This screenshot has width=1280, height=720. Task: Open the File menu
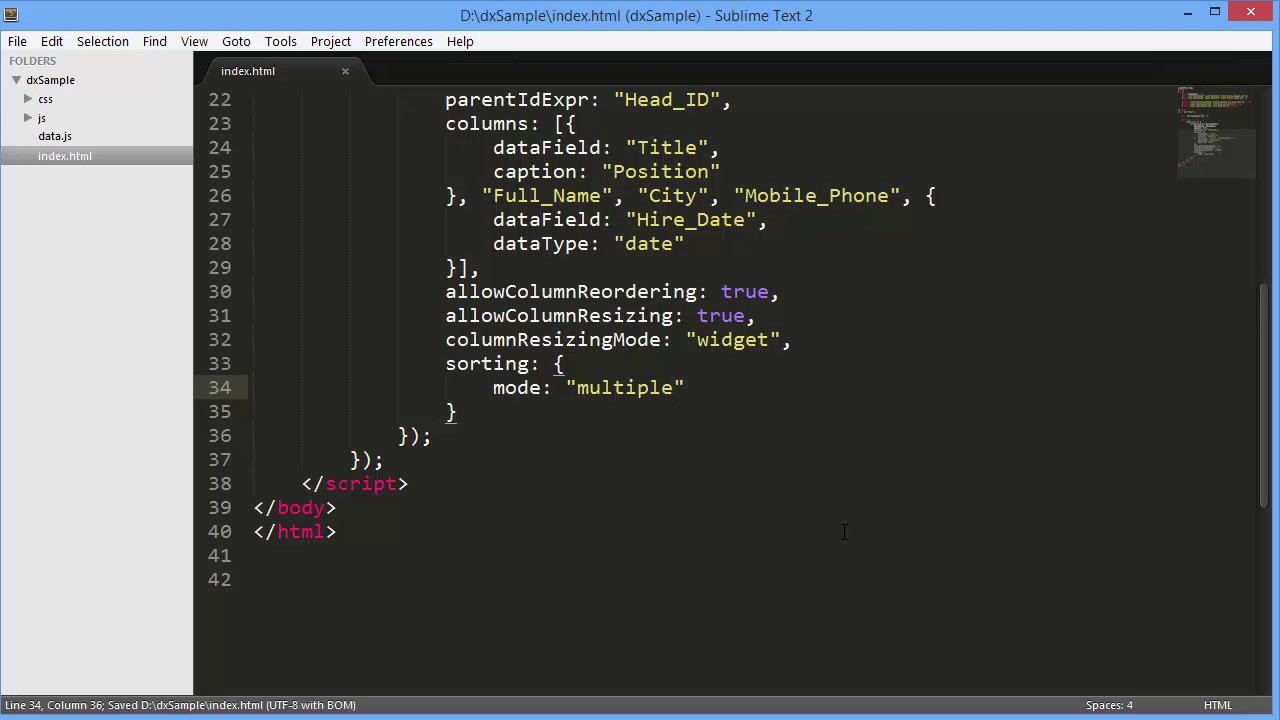click(x=17, y=41)
